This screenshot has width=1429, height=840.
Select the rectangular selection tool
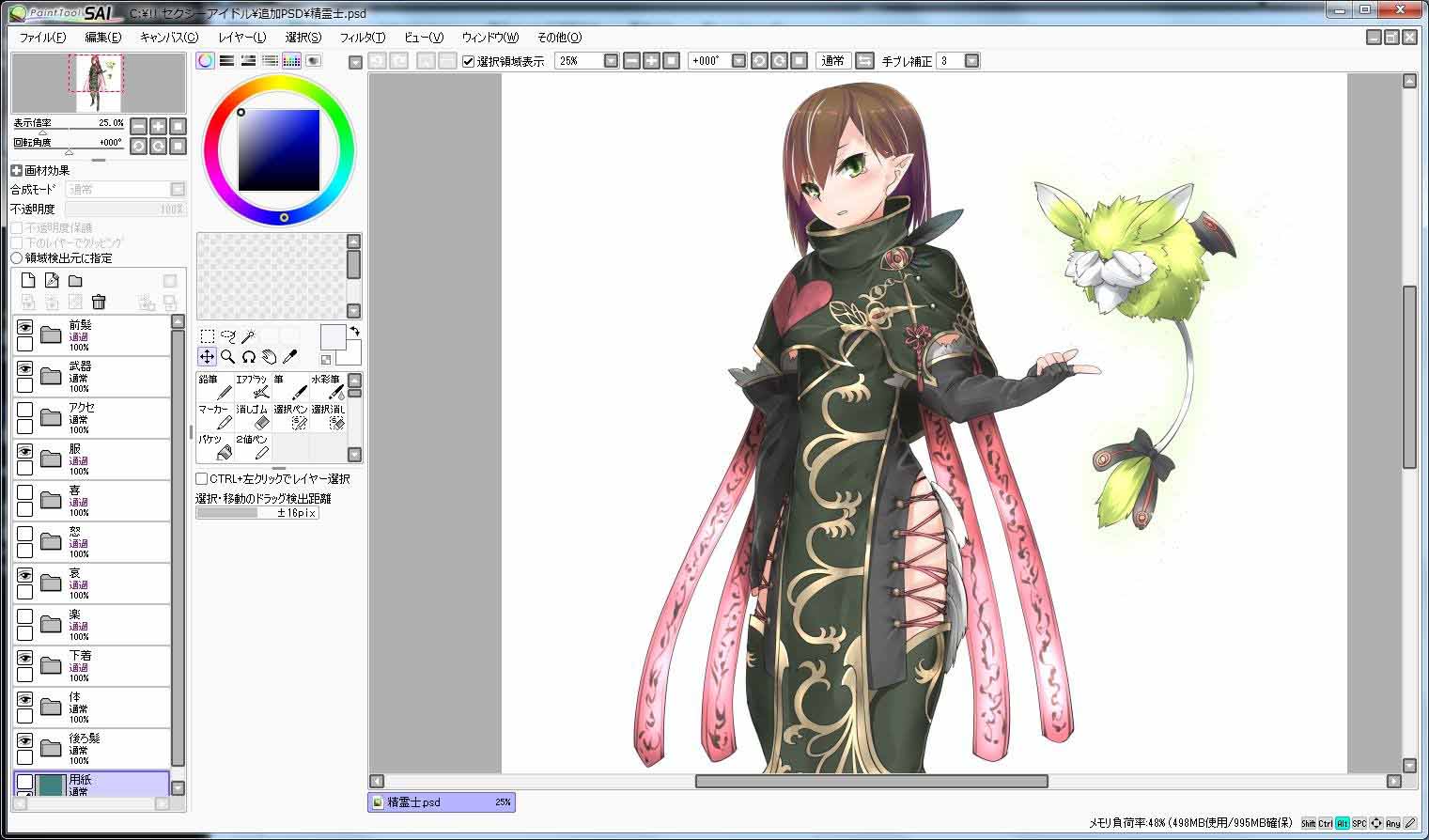(x=208, y=336)
